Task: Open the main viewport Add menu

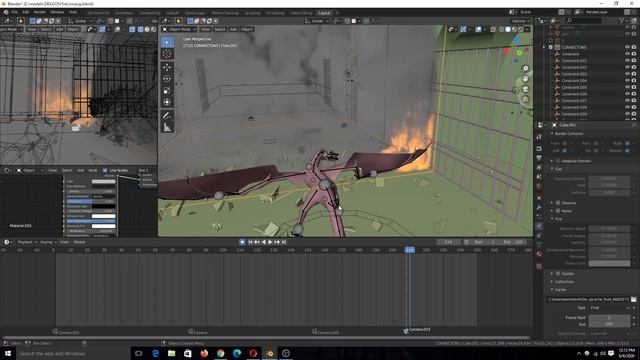Action: 233,29
